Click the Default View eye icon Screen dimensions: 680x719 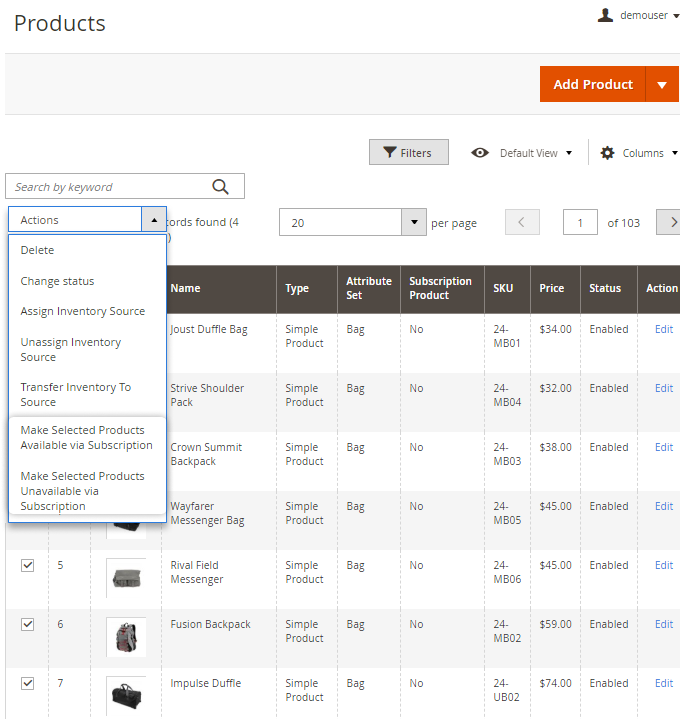pyautogui.click(x=481, y=153)
